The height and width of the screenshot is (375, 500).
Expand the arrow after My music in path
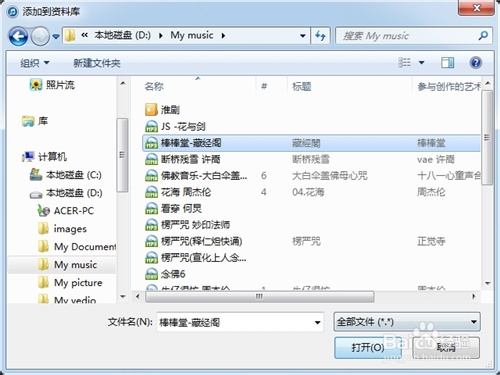pyautogui.click(x=223, y=35)
